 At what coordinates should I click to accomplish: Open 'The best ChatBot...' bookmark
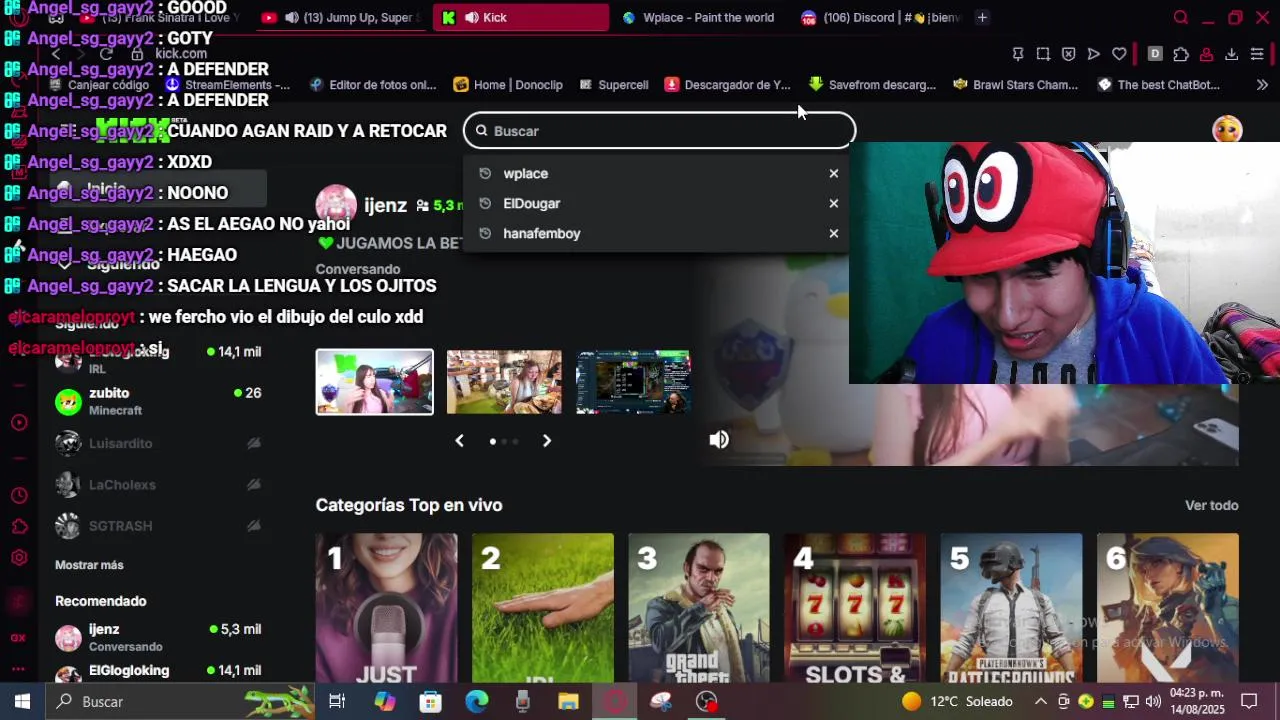click(x=1158, y=85)
